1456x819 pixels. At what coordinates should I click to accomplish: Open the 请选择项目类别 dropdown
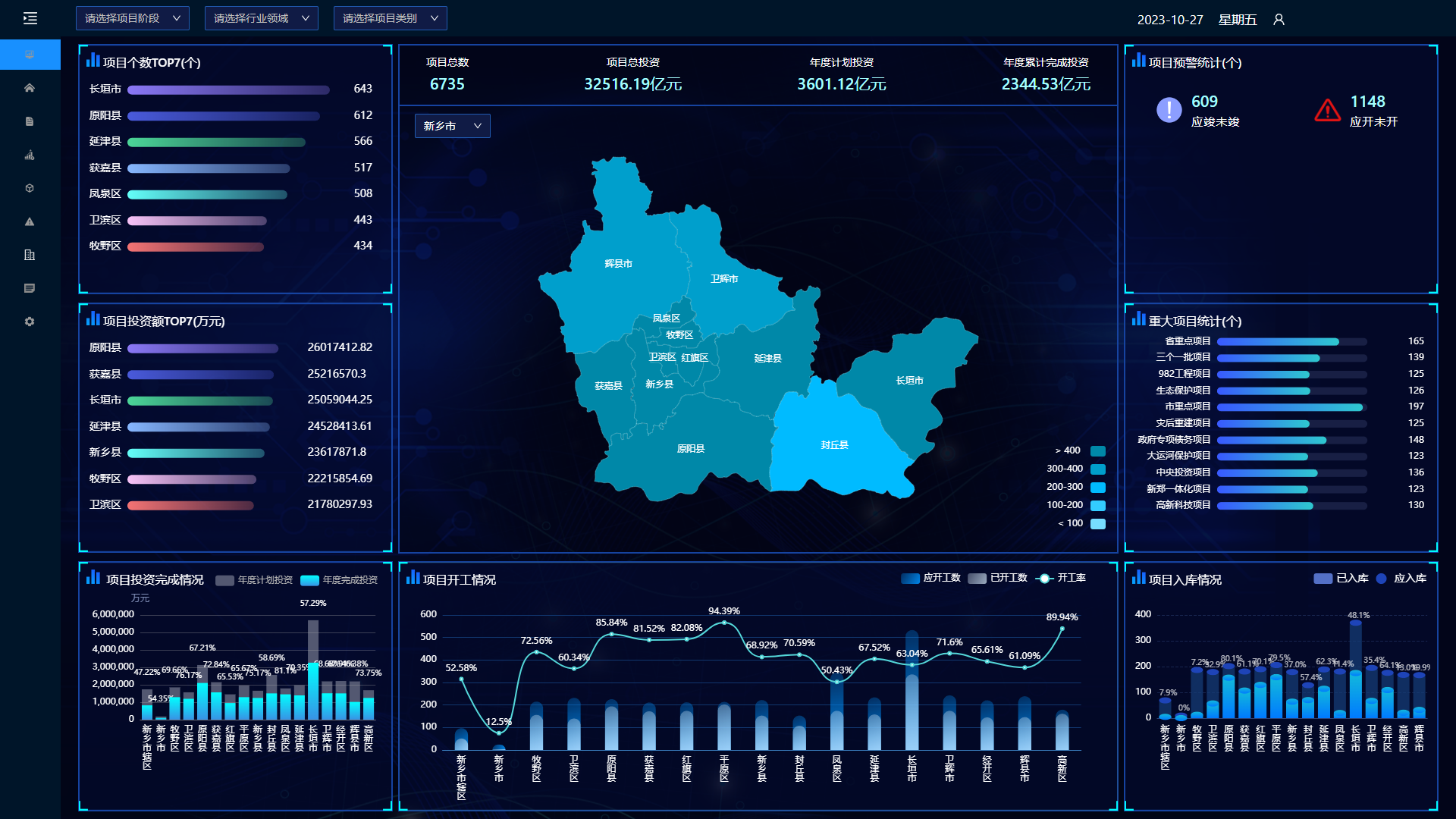(391, 18)
